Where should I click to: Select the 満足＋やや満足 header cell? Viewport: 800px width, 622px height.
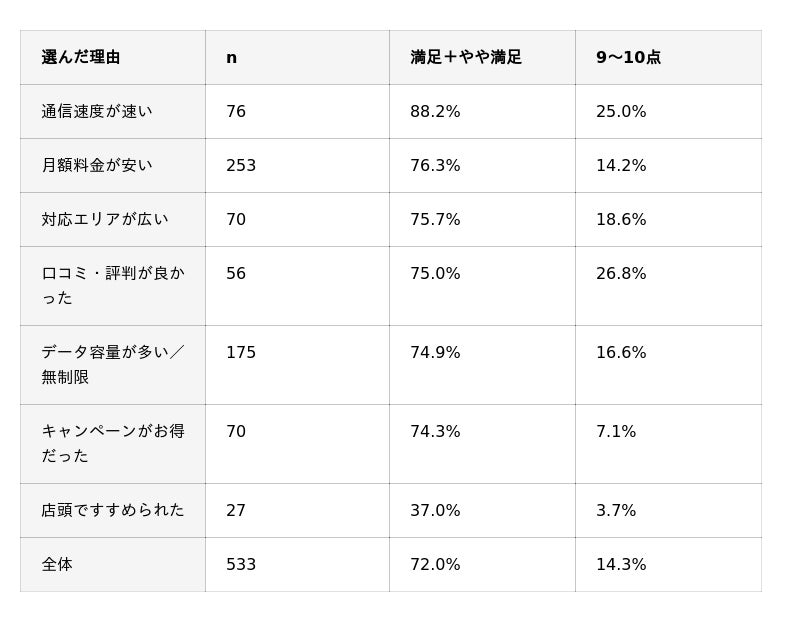click(x=483, y=57)
